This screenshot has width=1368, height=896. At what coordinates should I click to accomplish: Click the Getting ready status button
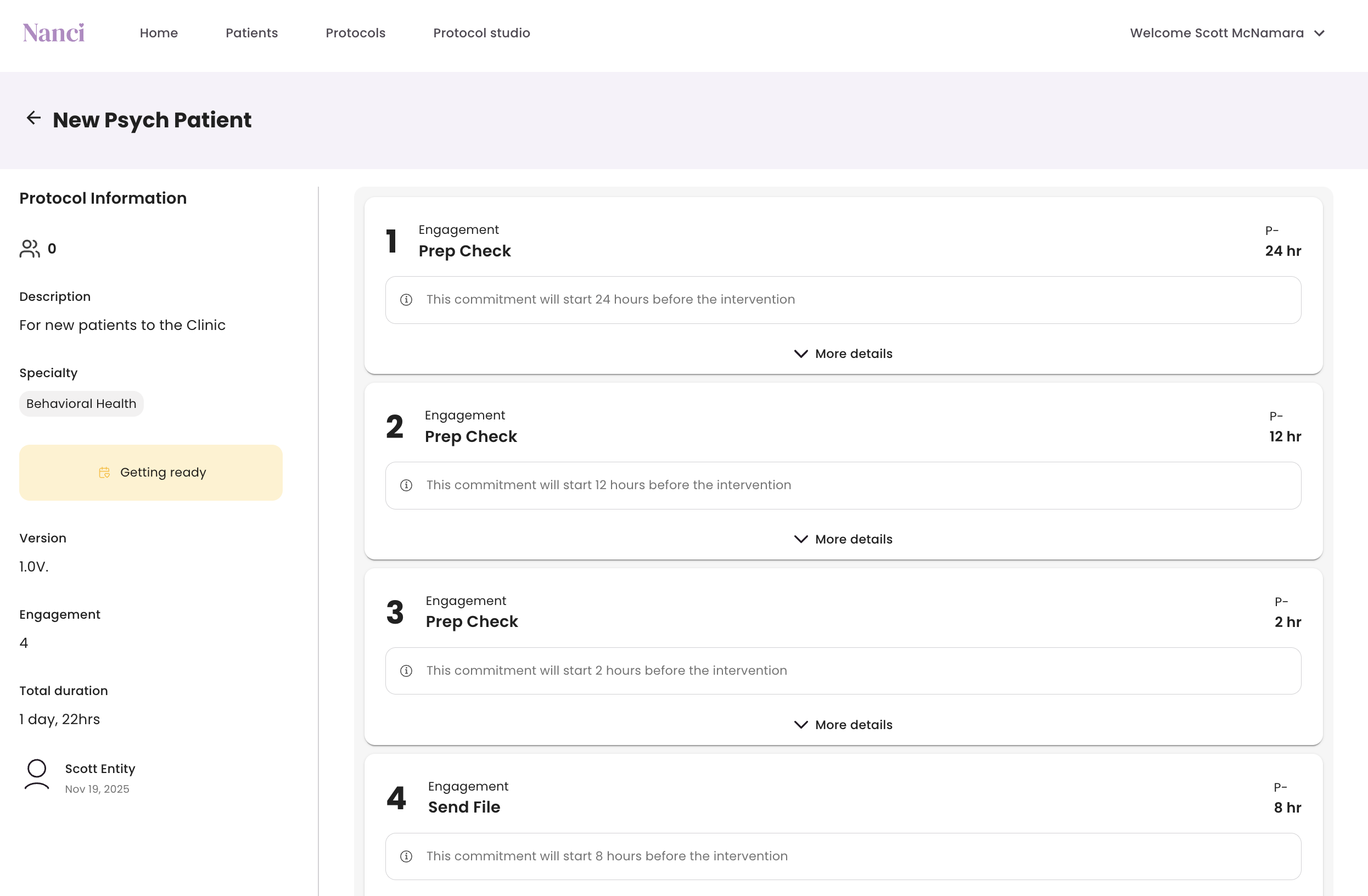150,472
